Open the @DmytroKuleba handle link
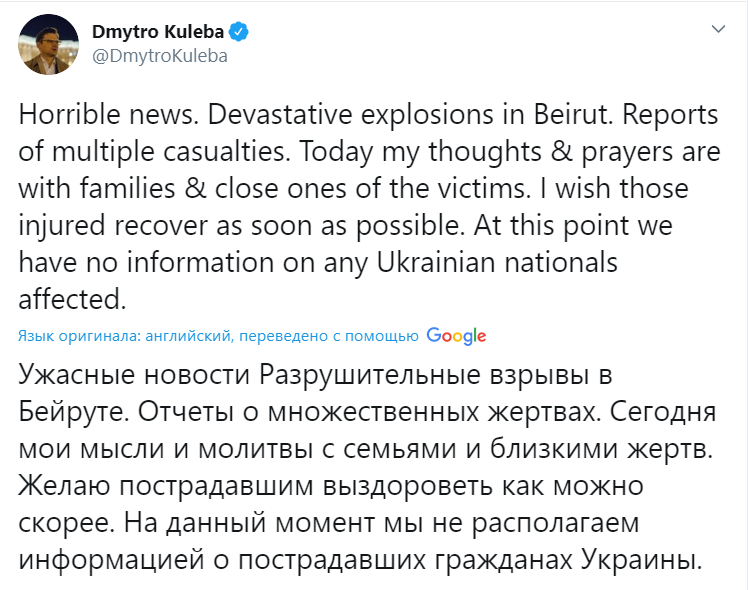This screenshot has height=590, width=748. [159, 56]
